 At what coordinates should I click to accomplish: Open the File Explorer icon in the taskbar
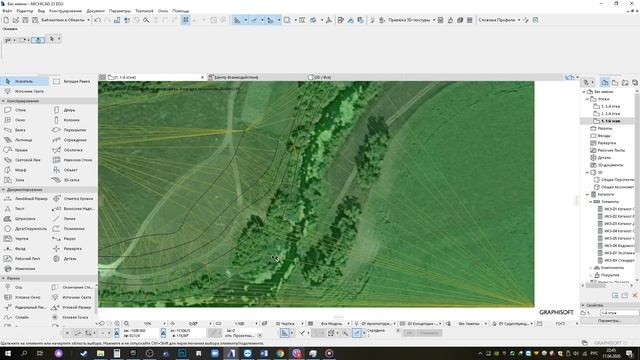pyautogui.click(x=100, y=353)
